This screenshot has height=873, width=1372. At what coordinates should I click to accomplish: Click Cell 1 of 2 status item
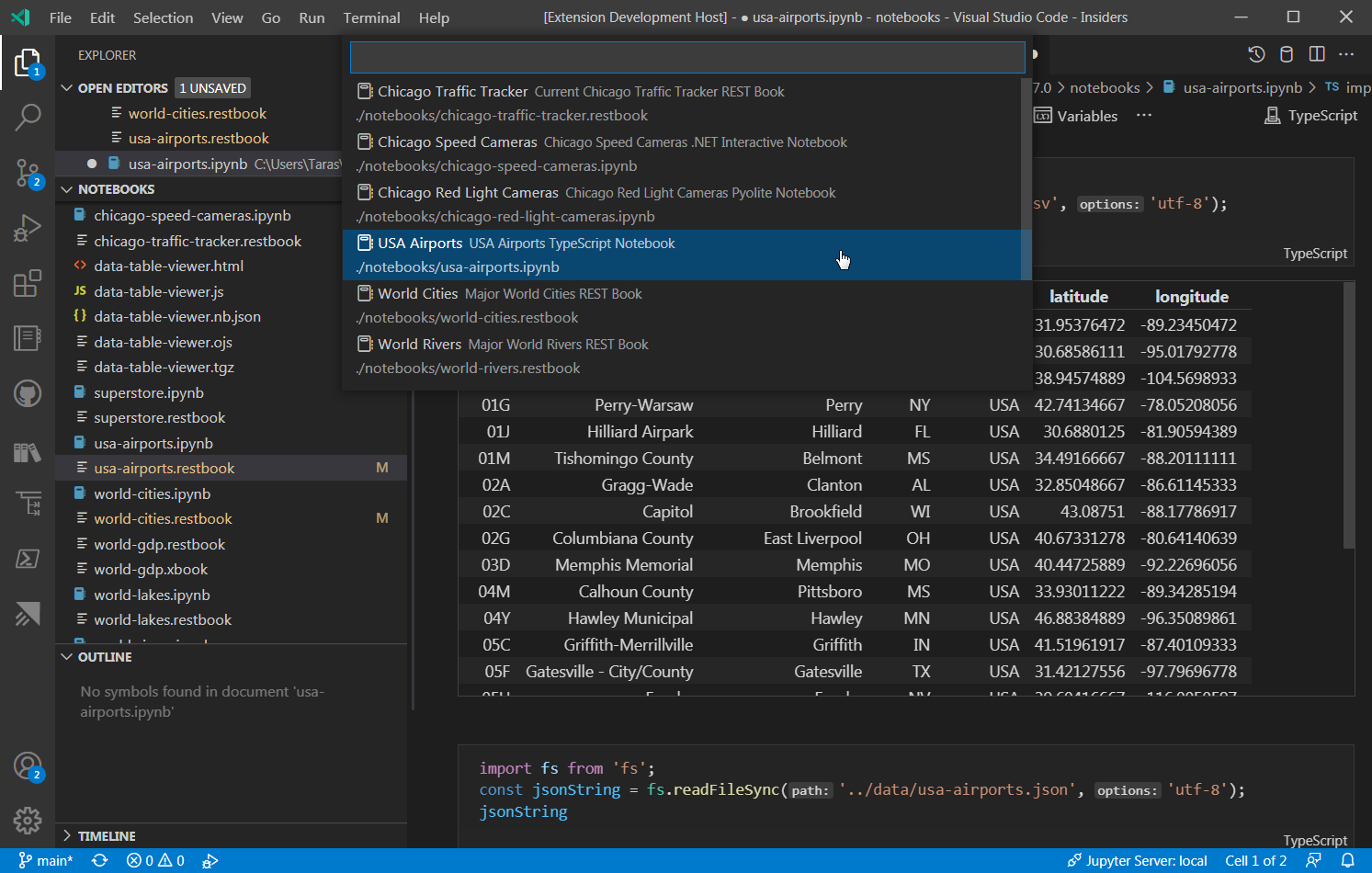click(x=1255, y=861)
